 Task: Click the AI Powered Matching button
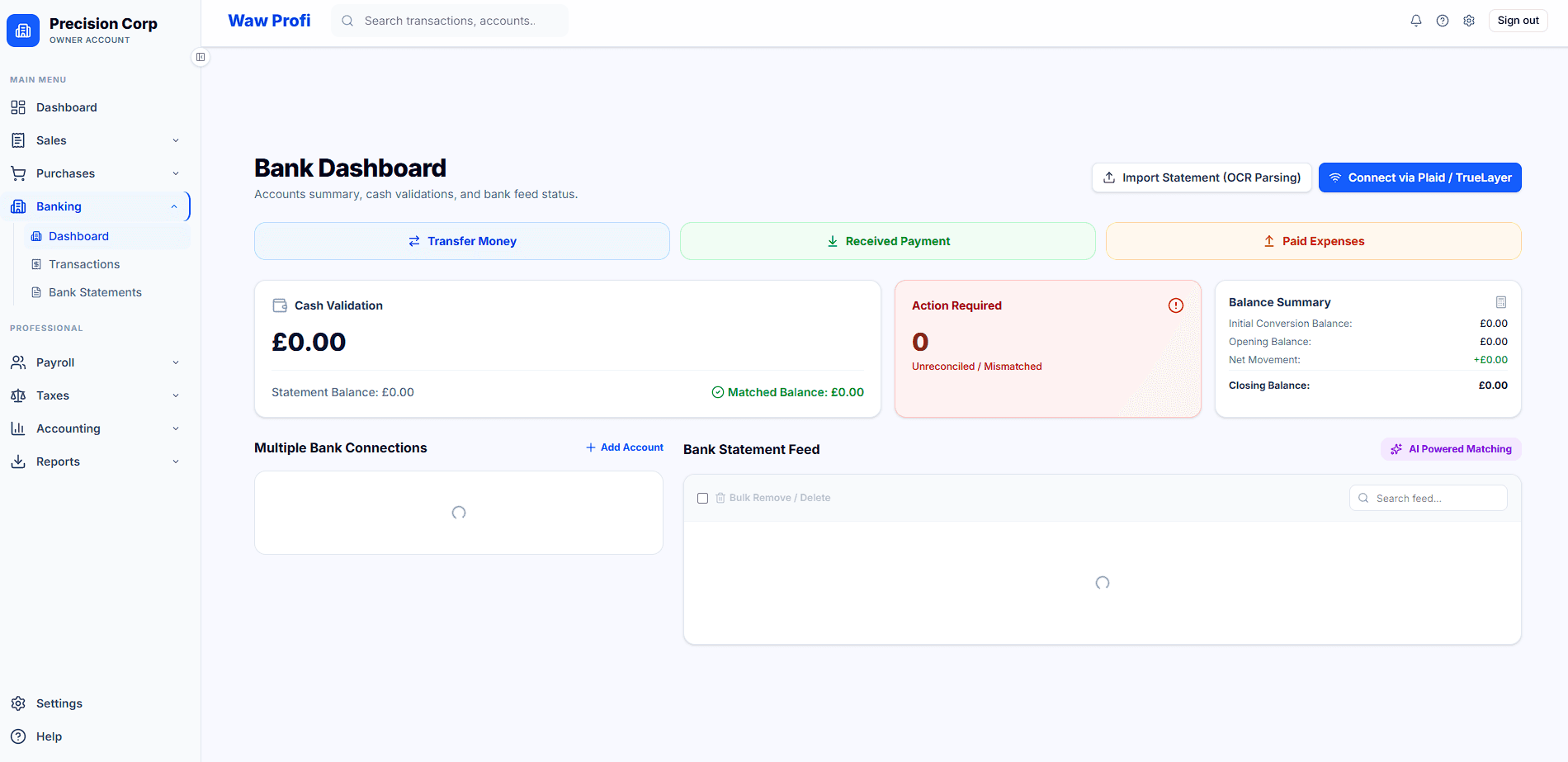tap(1451, 449)
